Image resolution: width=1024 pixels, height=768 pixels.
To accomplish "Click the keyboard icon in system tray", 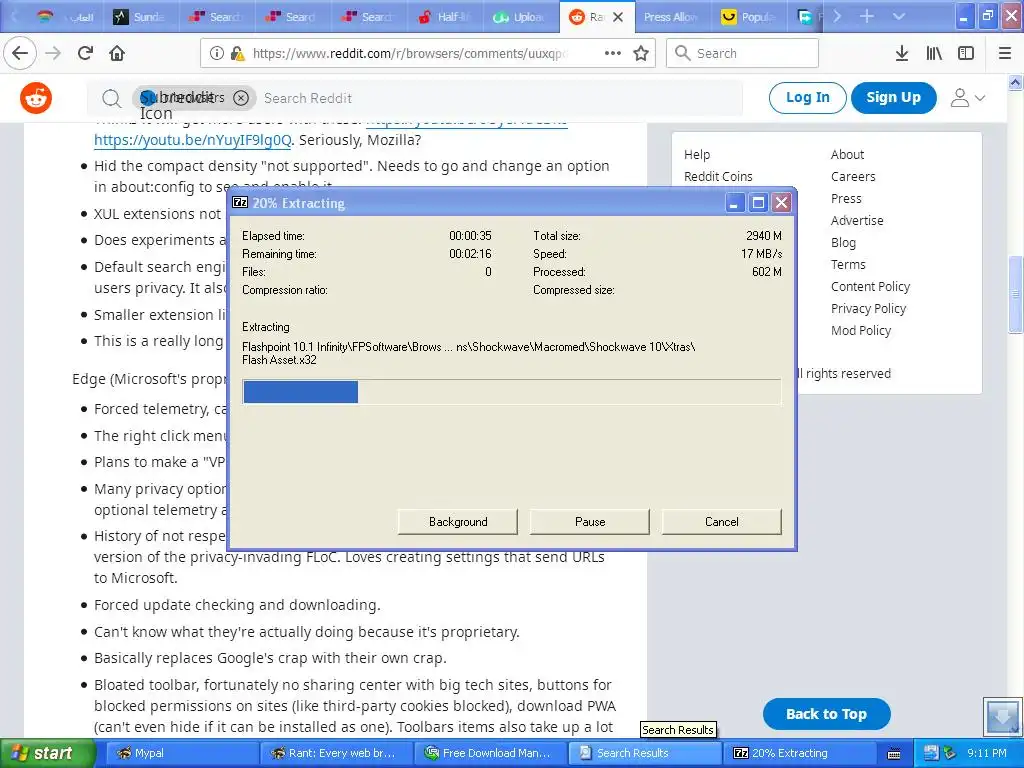I will click(894, 754).
